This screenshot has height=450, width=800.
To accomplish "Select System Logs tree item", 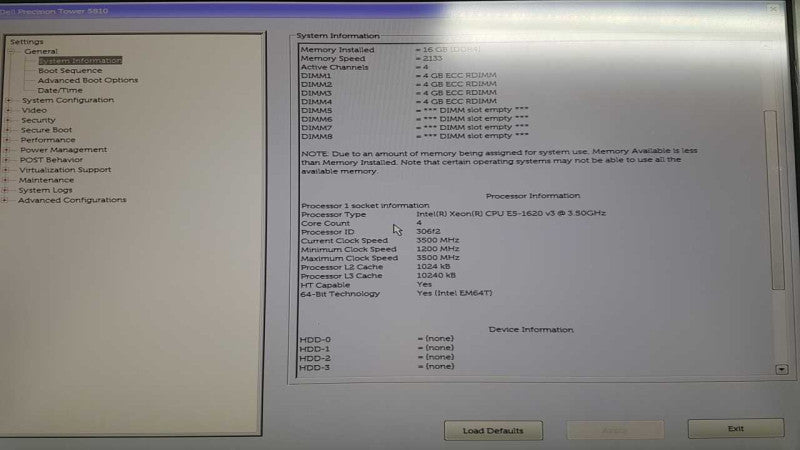I will (x=45, y=190).
